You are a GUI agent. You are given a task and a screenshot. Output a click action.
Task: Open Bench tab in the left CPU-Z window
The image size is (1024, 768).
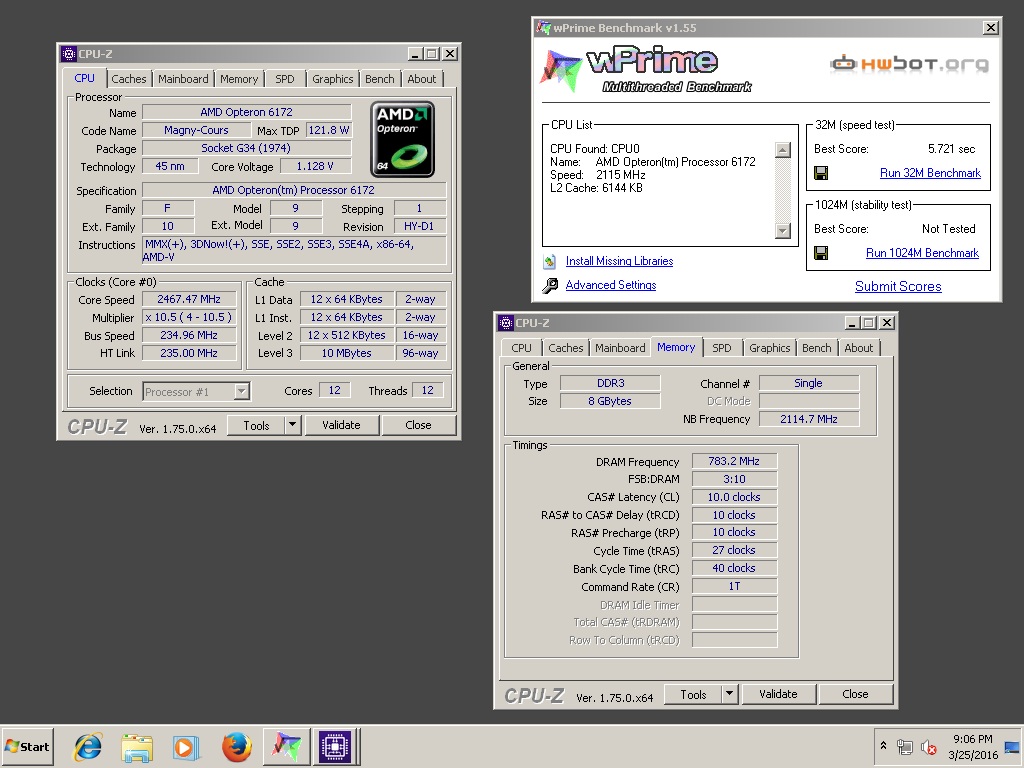pos(379,79)
